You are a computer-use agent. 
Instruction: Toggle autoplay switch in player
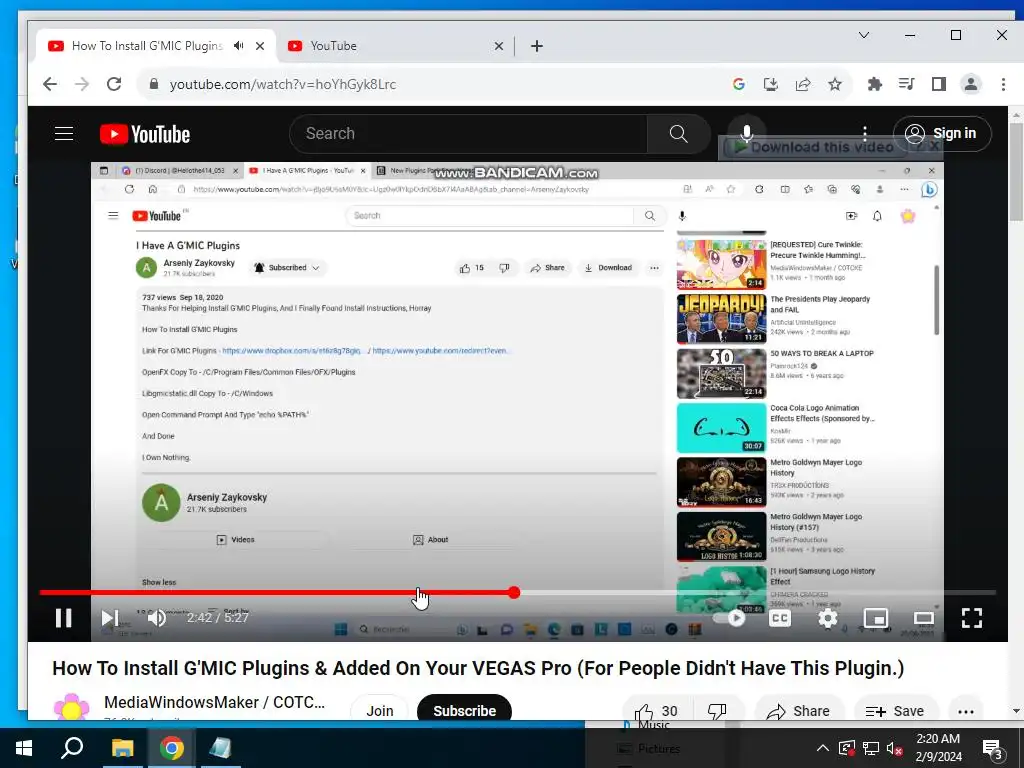click(730, 618)
